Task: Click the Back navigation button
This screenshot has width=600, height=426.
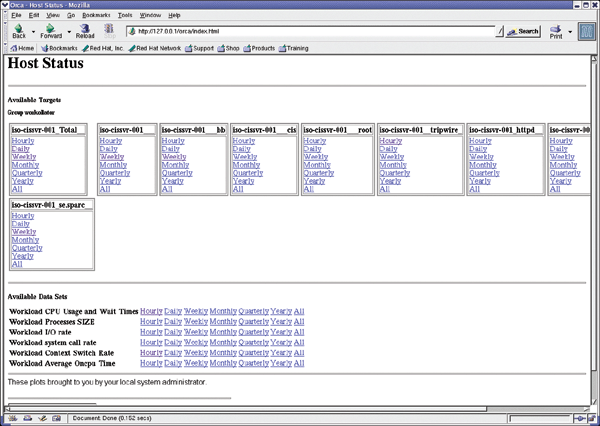Action: click(x=18, y=31)
